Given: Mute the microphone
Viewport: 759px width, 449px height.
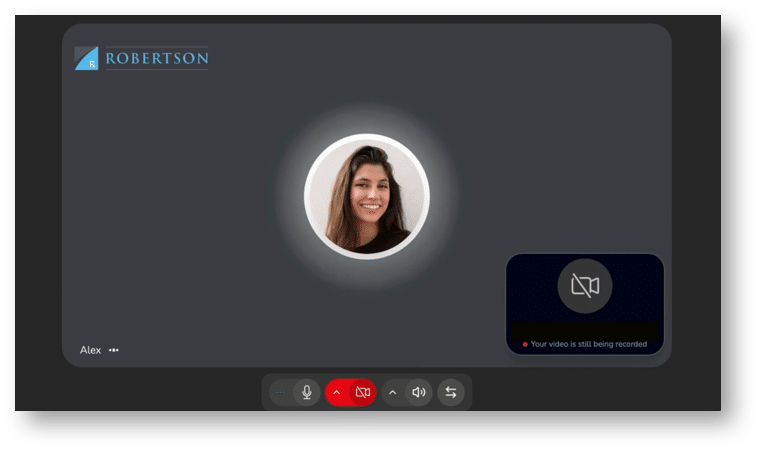Looking at the screenshot, I should click(306, 392).
